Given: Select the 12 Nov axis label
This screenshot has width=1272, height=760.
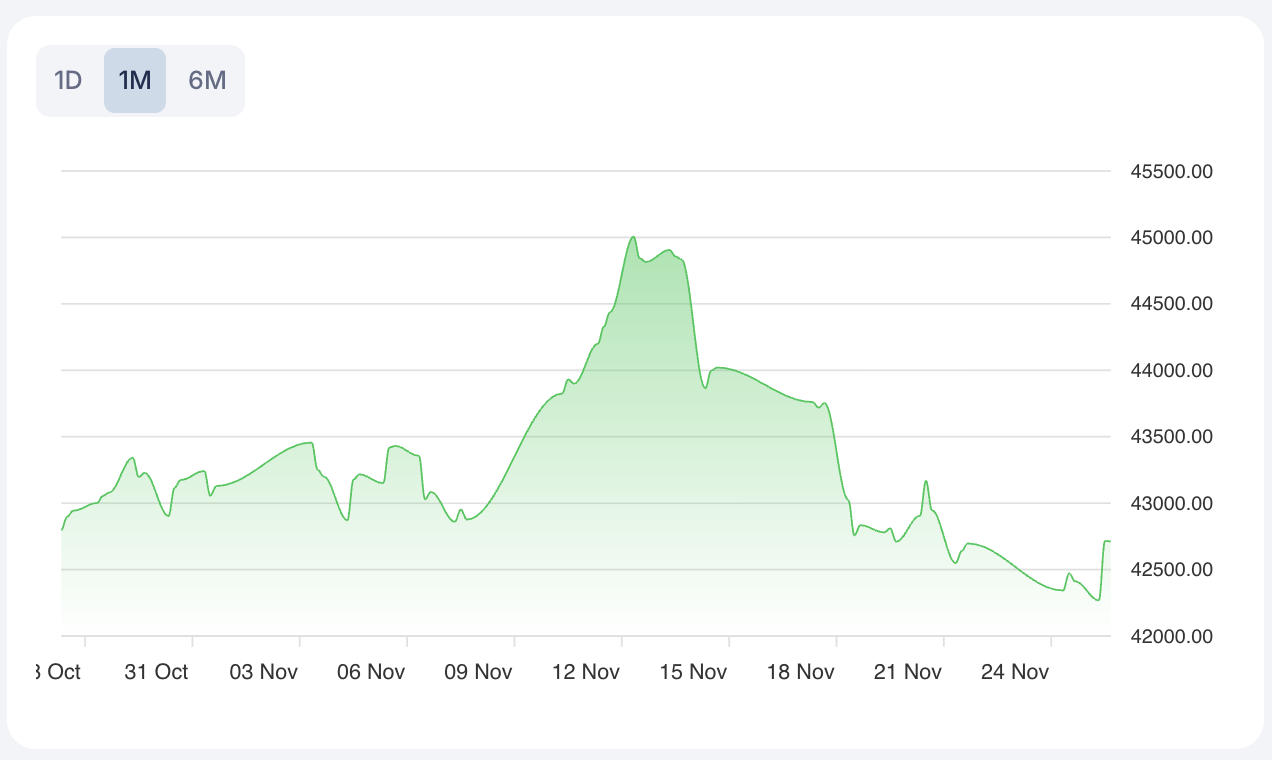Looking at the screenshot, I should tap(586, 672).
